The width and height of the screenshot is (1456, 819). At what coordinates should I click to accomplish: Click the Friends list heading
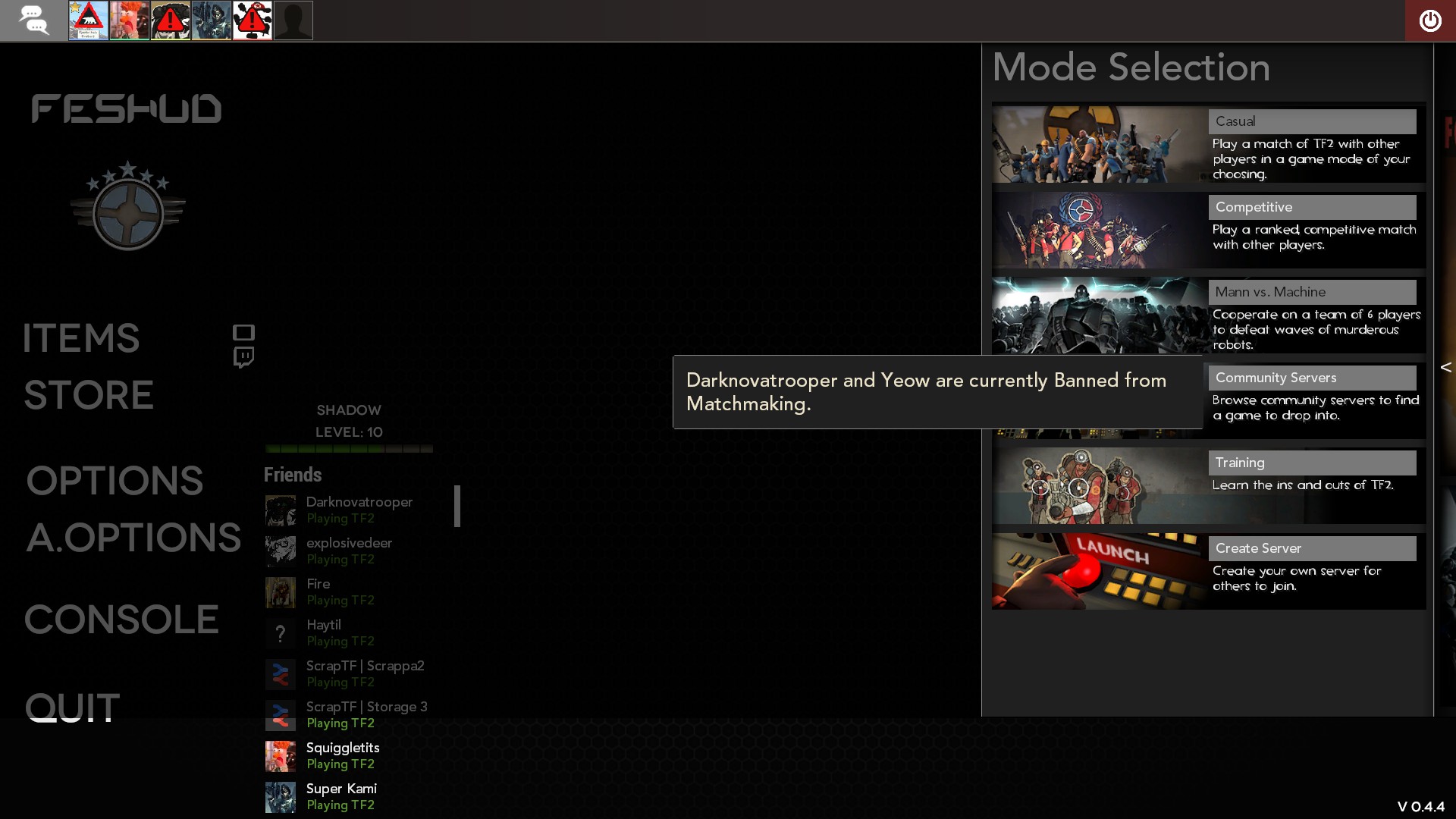293,475
